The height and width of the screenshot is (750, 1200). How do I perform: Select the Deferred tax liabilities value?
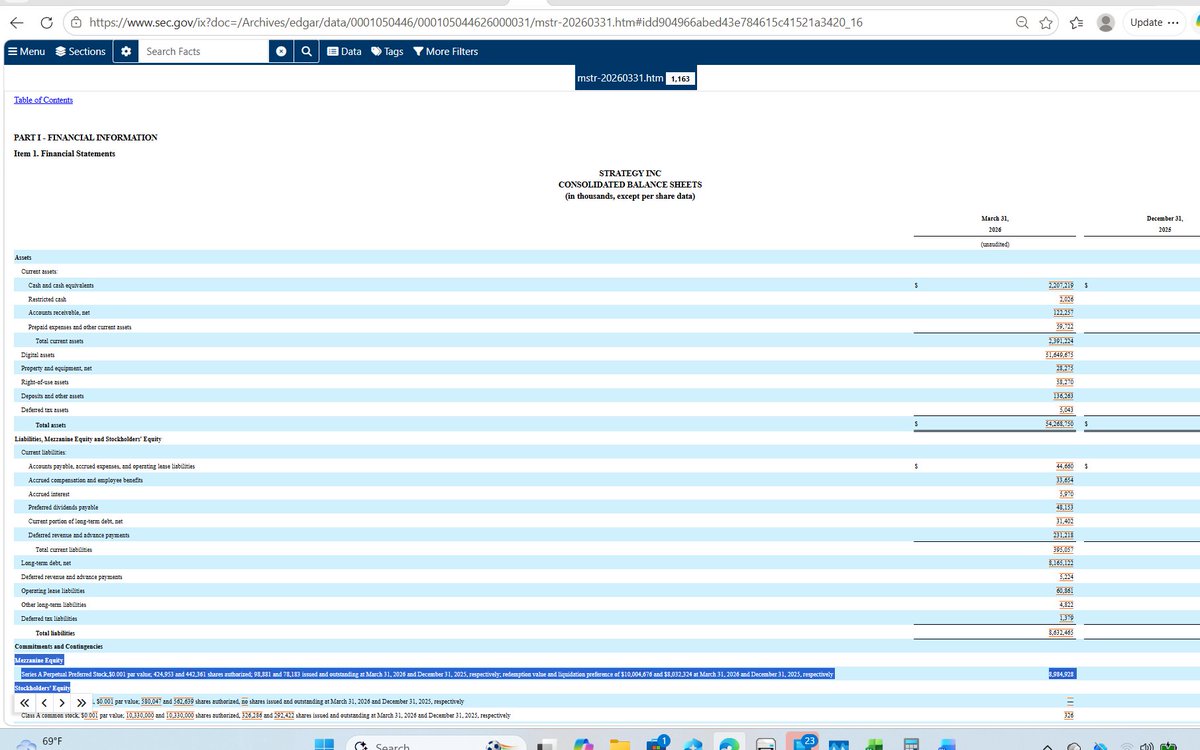[x=1066, y=618]
